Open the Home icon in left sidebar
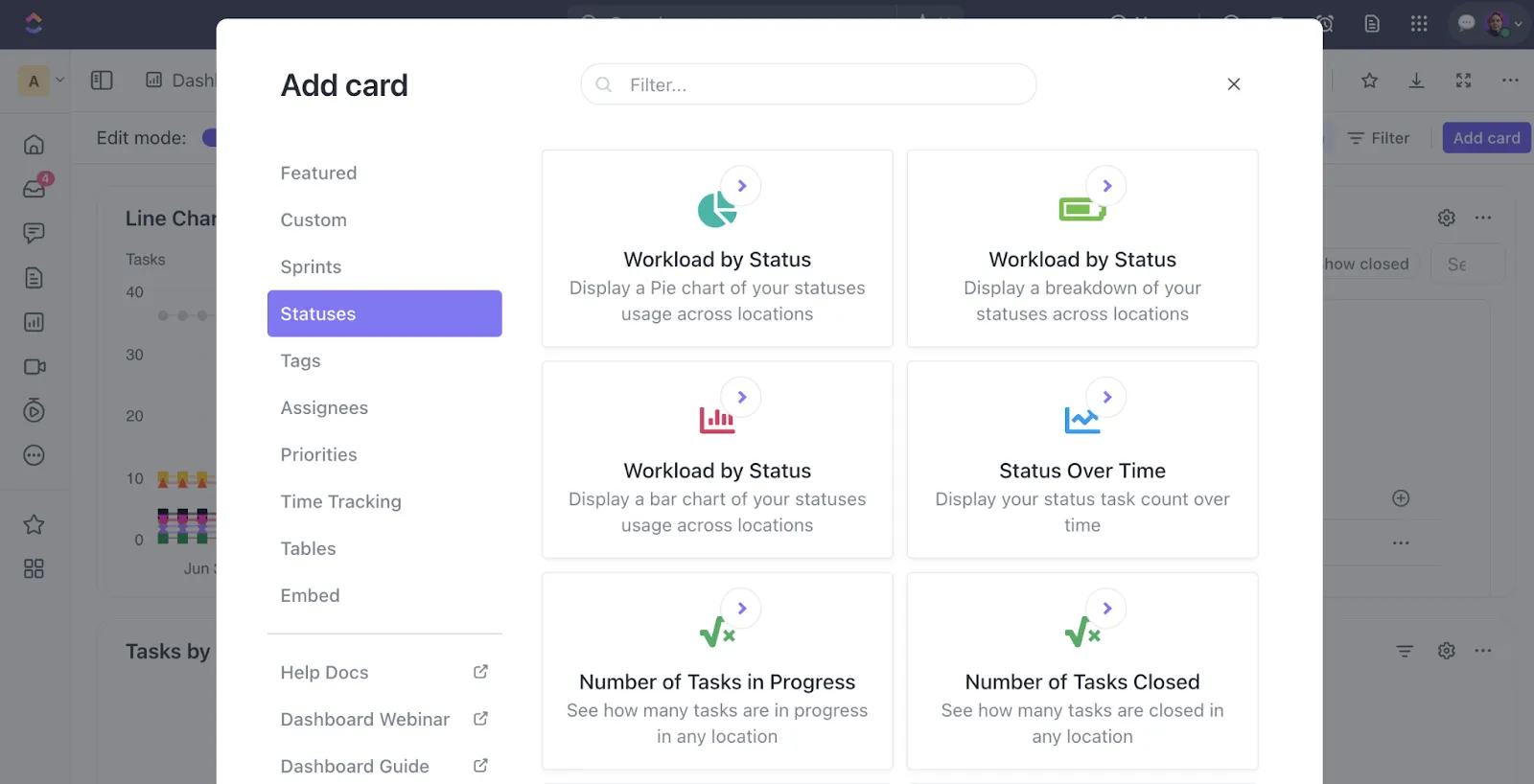 pos(34,145)
